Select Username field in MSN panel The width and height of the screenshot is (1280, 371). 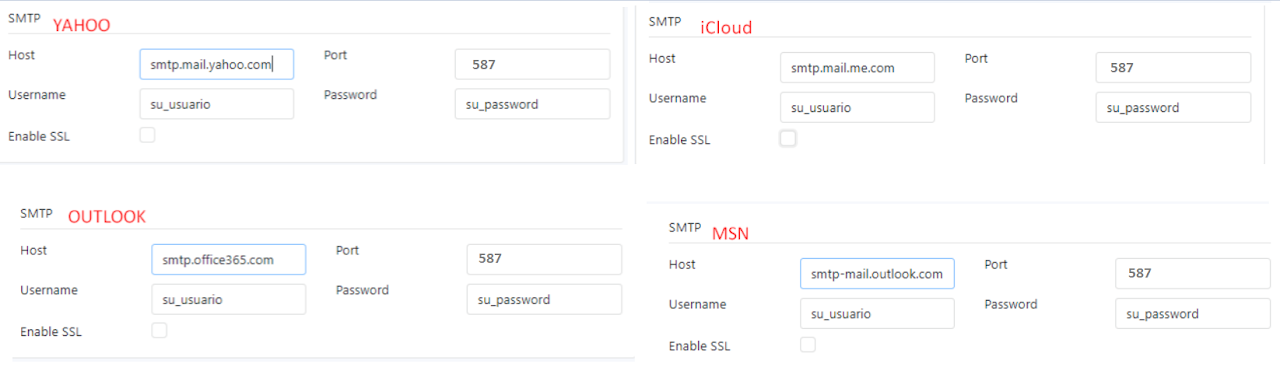pos(877,313)
